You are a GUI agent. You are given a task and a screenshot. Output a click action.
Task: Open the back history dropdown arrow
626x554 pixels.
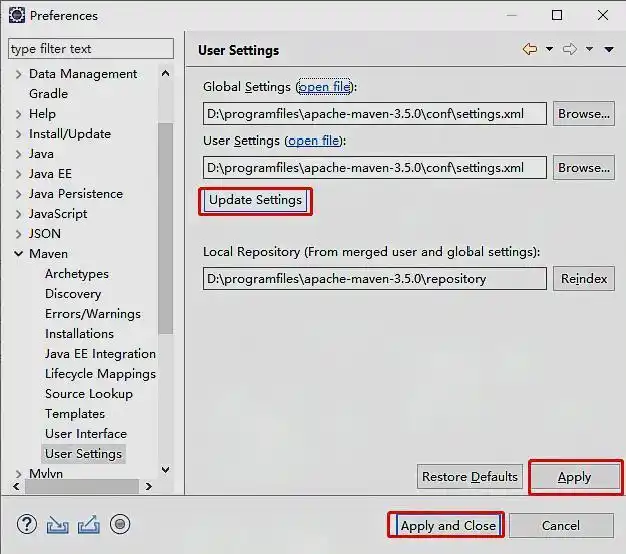pos(549,49)
